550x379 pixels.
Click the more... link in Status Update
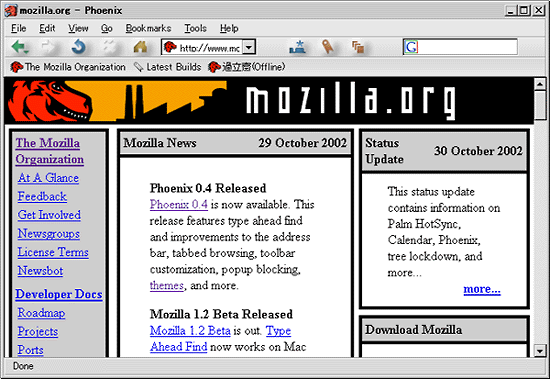pos(482,289)
